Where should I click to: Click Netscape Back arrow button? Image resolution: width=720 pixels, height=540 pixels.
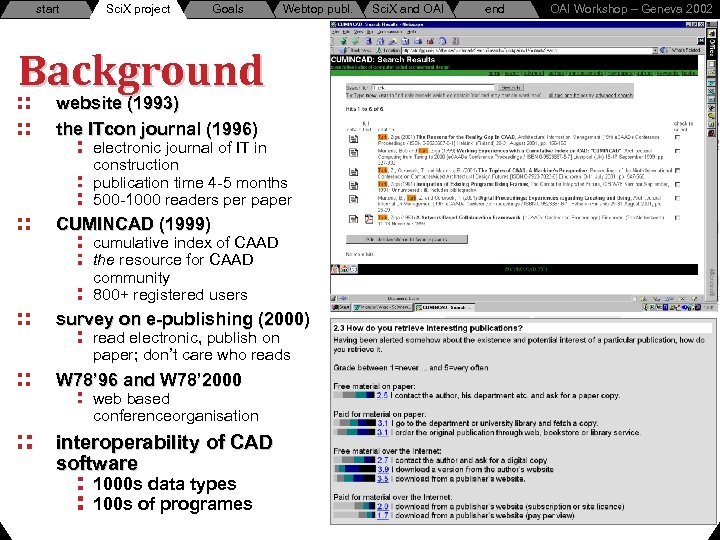343,41
